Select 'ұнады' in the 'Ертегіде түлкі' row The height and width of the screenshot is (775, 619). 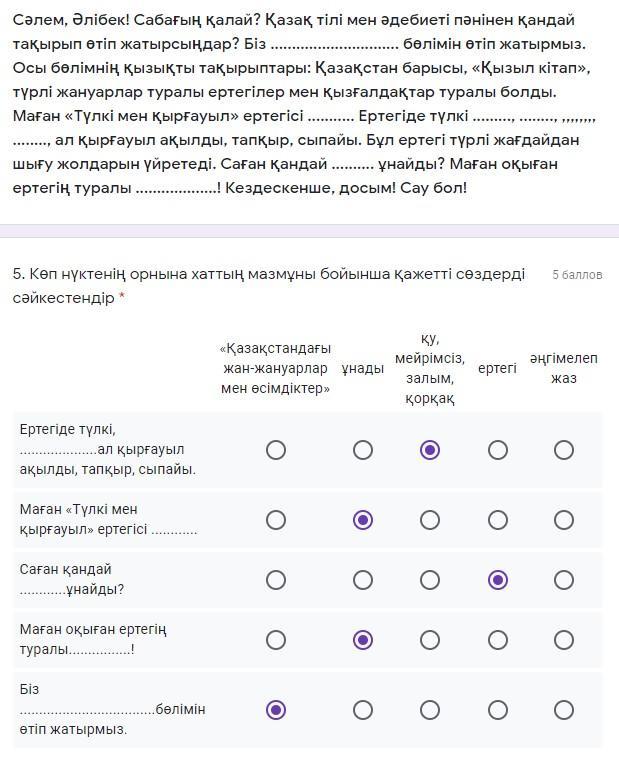(363, 450)
